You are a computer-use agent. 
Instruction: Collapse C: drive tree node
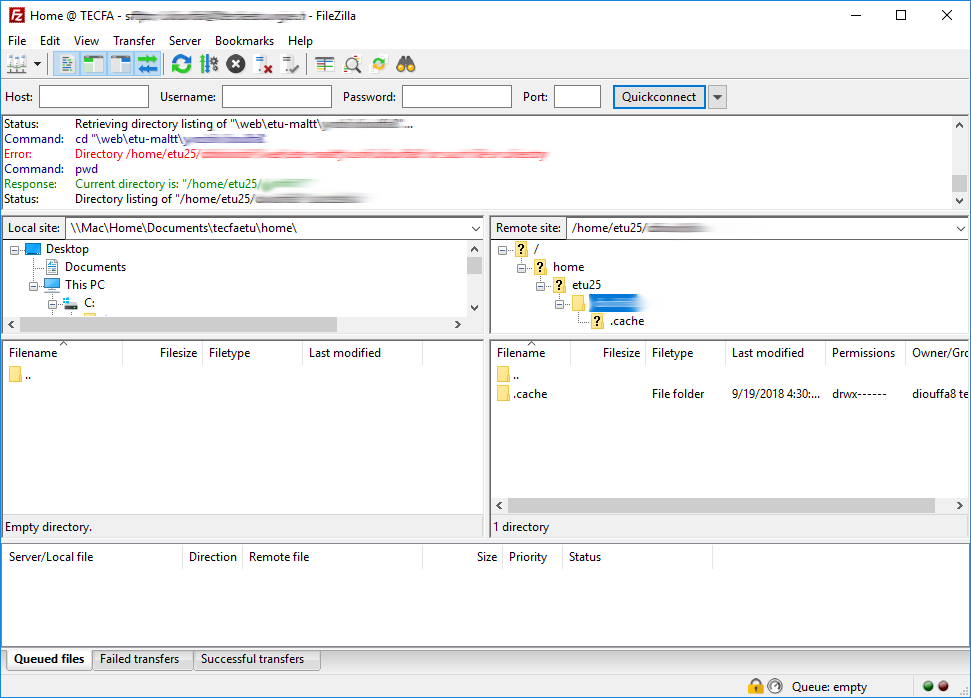(x=53, y=304)
